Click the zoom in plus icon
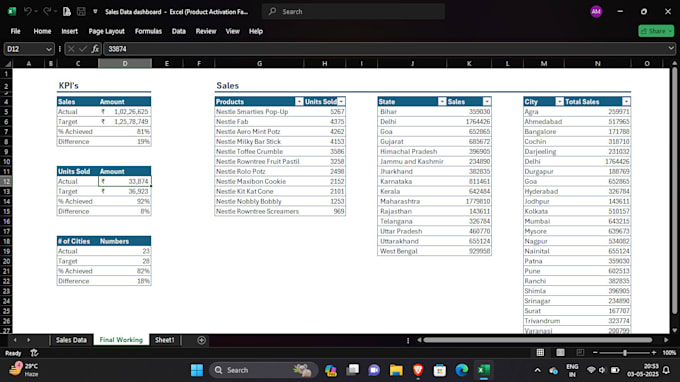The height and width of the screenshot is (382, 680). click(x=654, y=353)
